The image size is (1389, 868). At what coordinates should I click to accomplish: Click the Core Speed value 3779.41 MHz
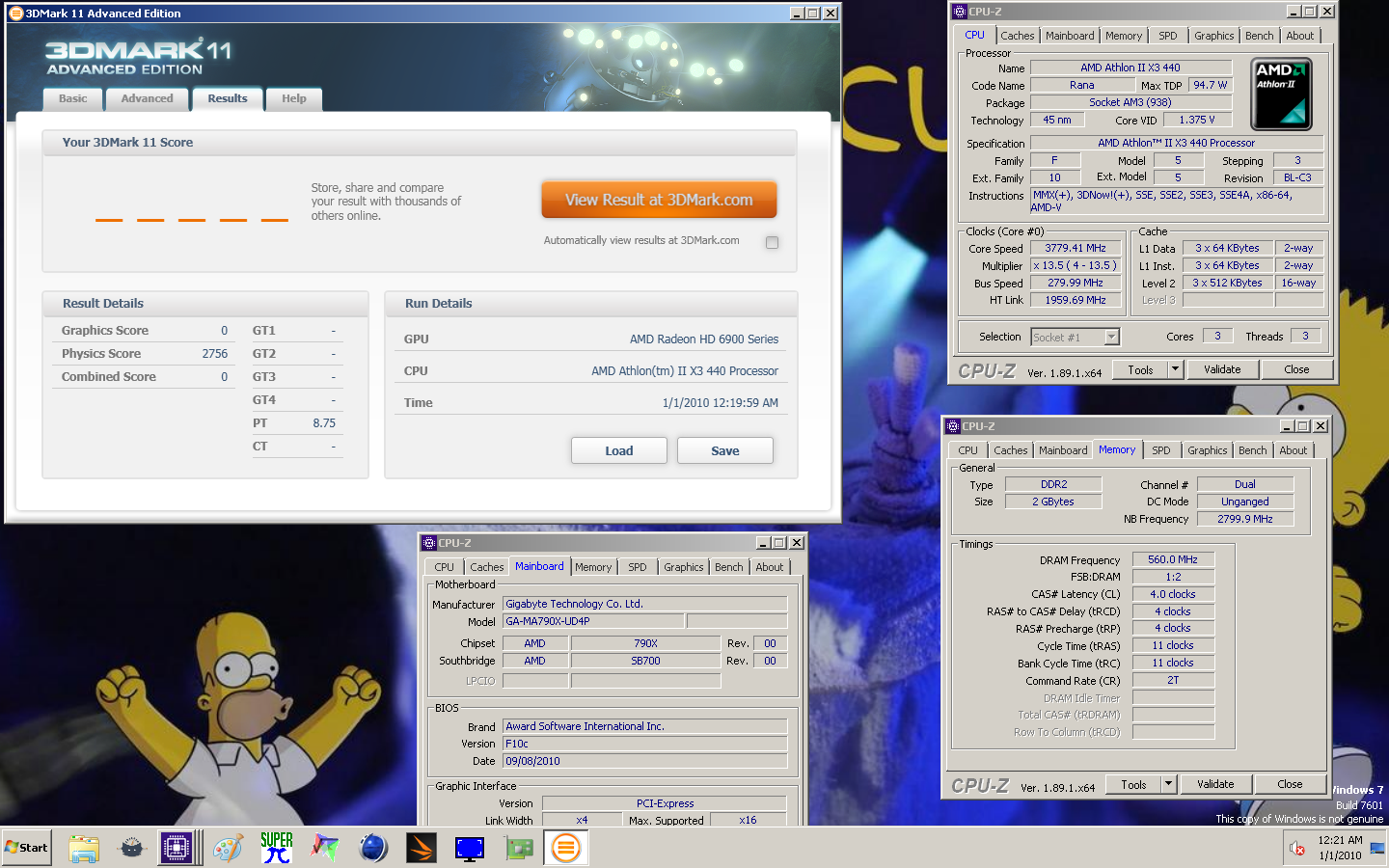[x=1076, y=248]
